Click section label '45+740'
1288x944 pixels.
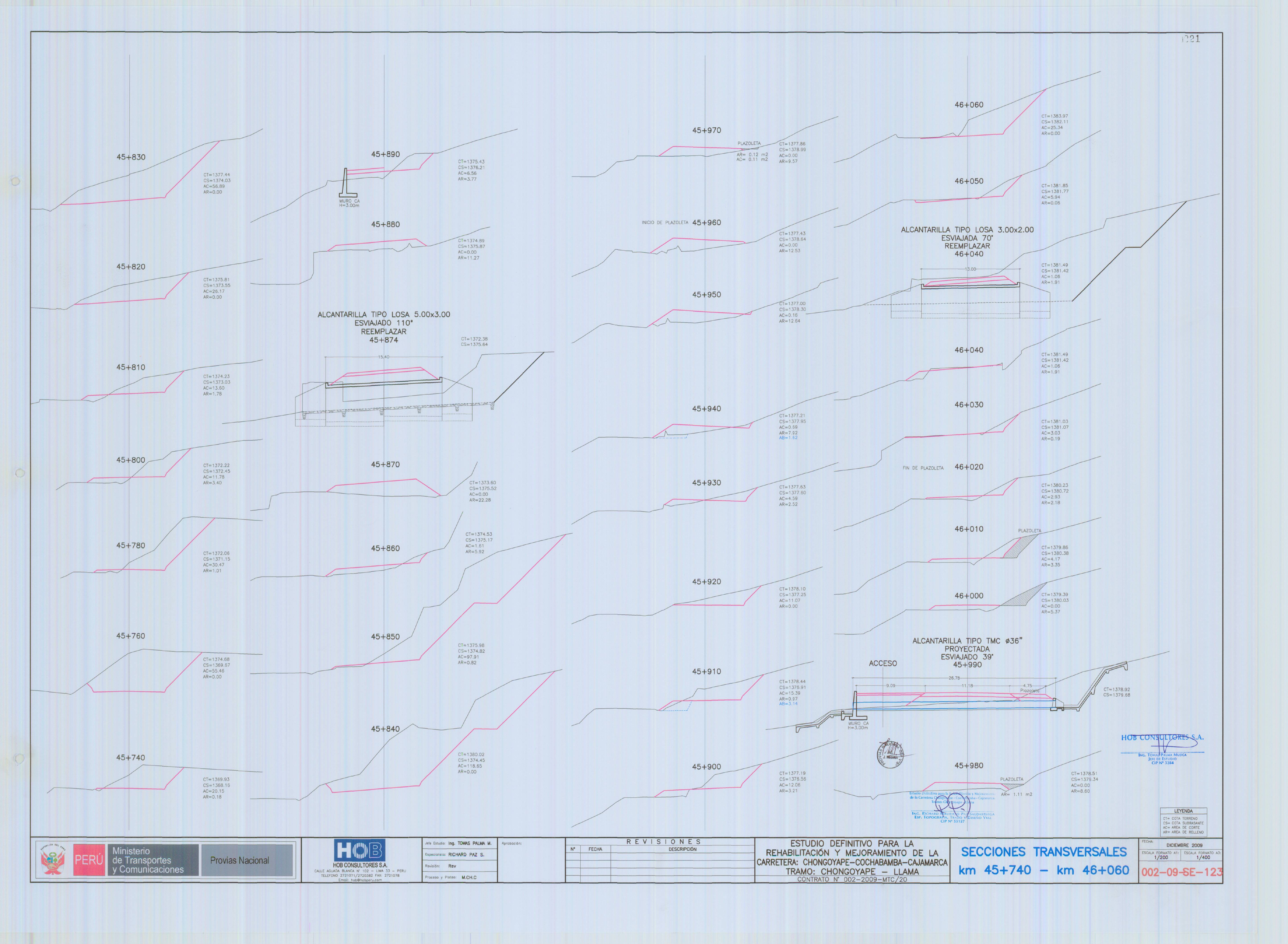coord(131,758)
